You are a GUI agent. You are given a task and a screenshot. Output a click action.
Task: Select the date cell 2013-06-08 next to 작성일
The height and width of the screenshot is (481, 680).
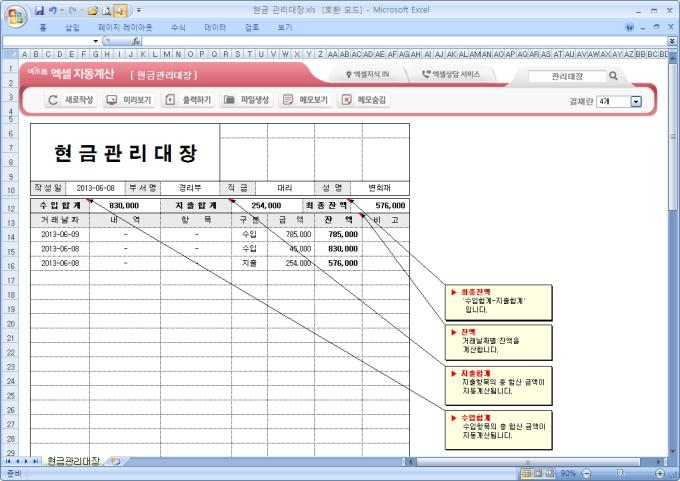click(95, 188)
